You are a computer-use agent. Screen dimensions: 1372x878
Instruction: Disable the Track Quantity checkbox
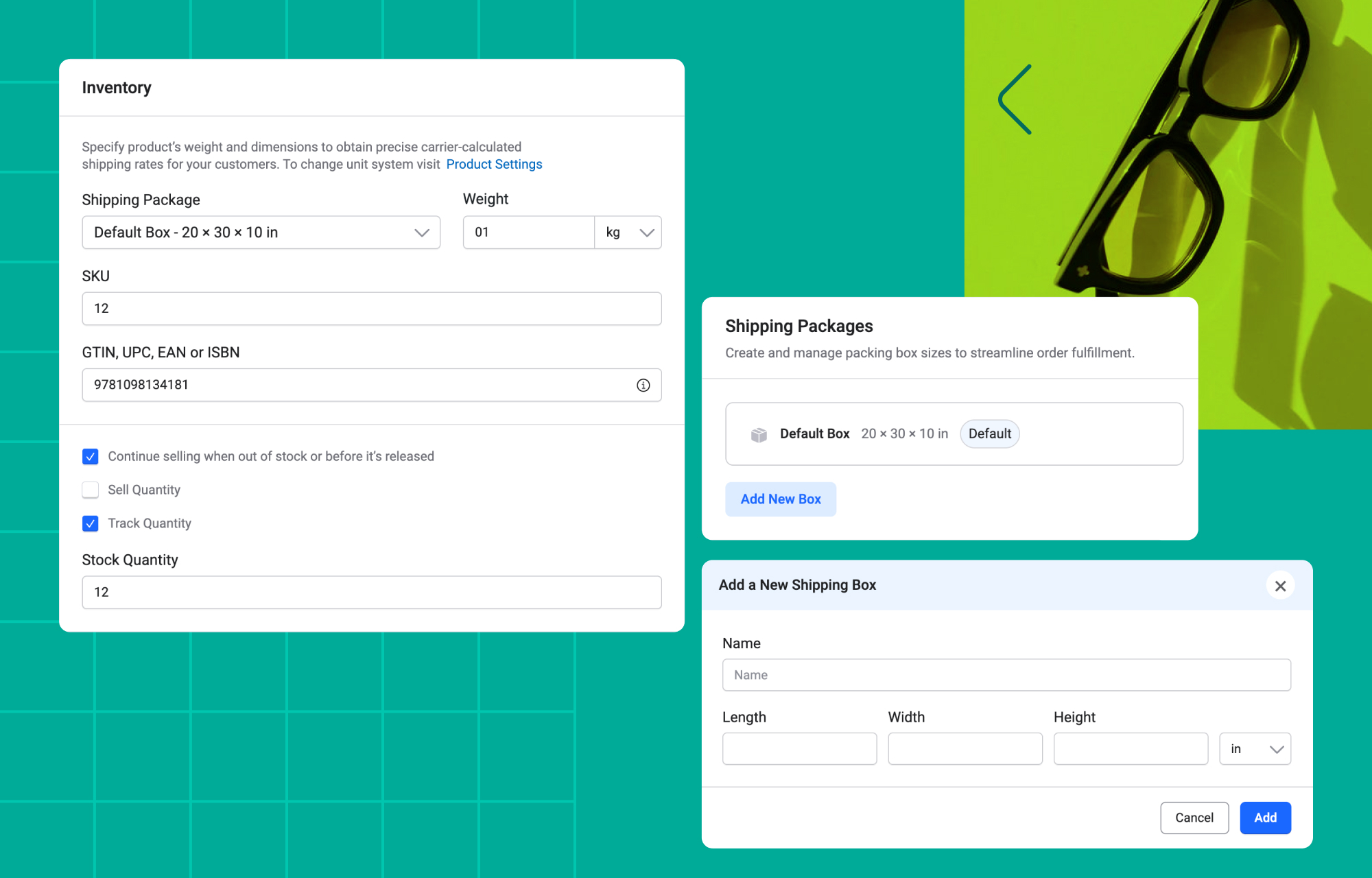pos(91,523)
